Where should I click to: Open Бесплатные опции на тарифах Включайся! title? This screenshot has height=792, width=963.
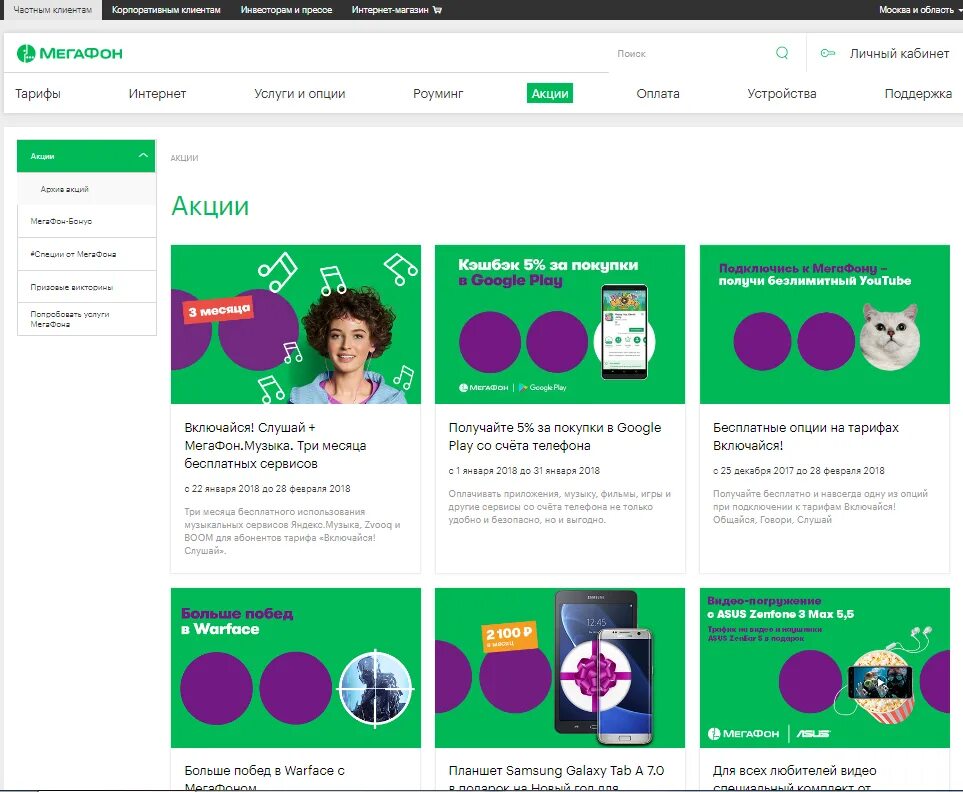tap(806, 437)
